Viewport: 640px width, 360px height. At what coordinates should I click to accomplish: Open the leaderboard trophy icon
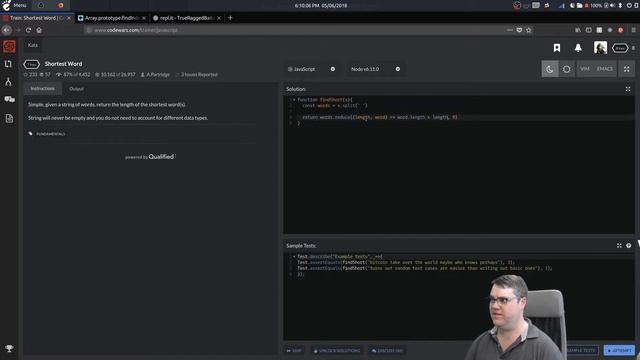(x=9, y=348)
